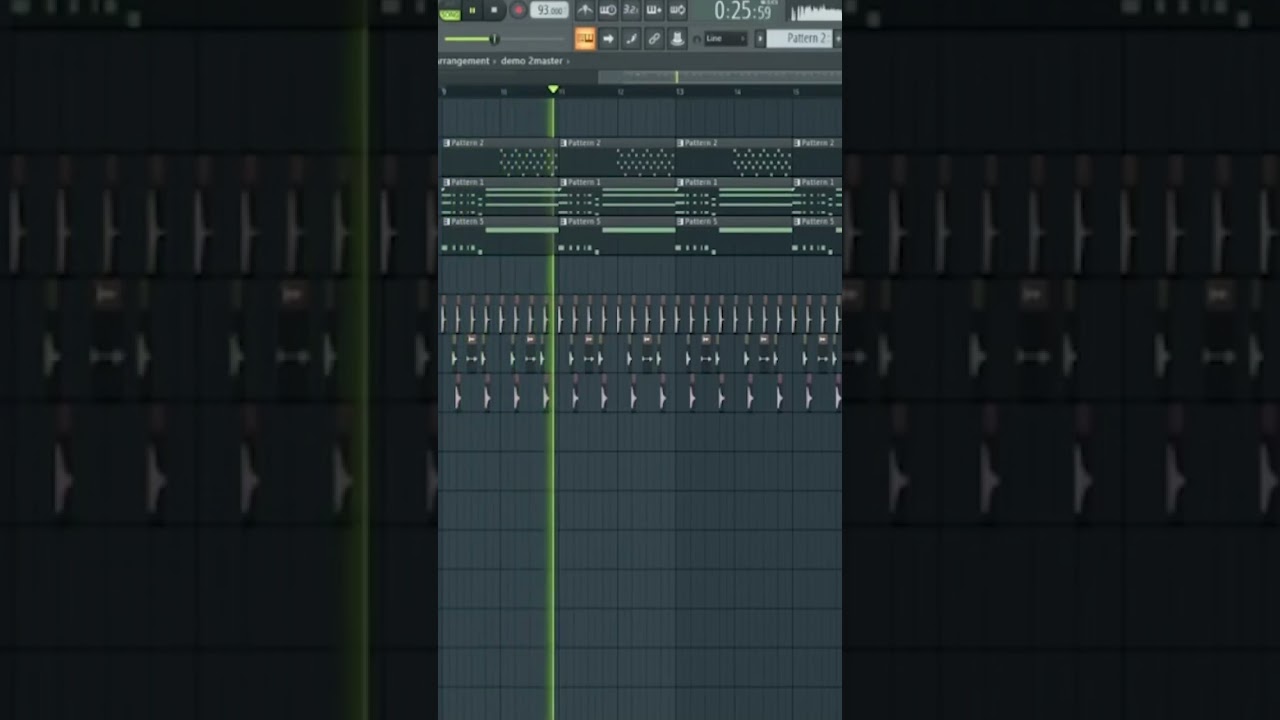1280x720 pixels.
Task: Jump to bar 14 on the timeline ruler
Action: coord(737,92)
